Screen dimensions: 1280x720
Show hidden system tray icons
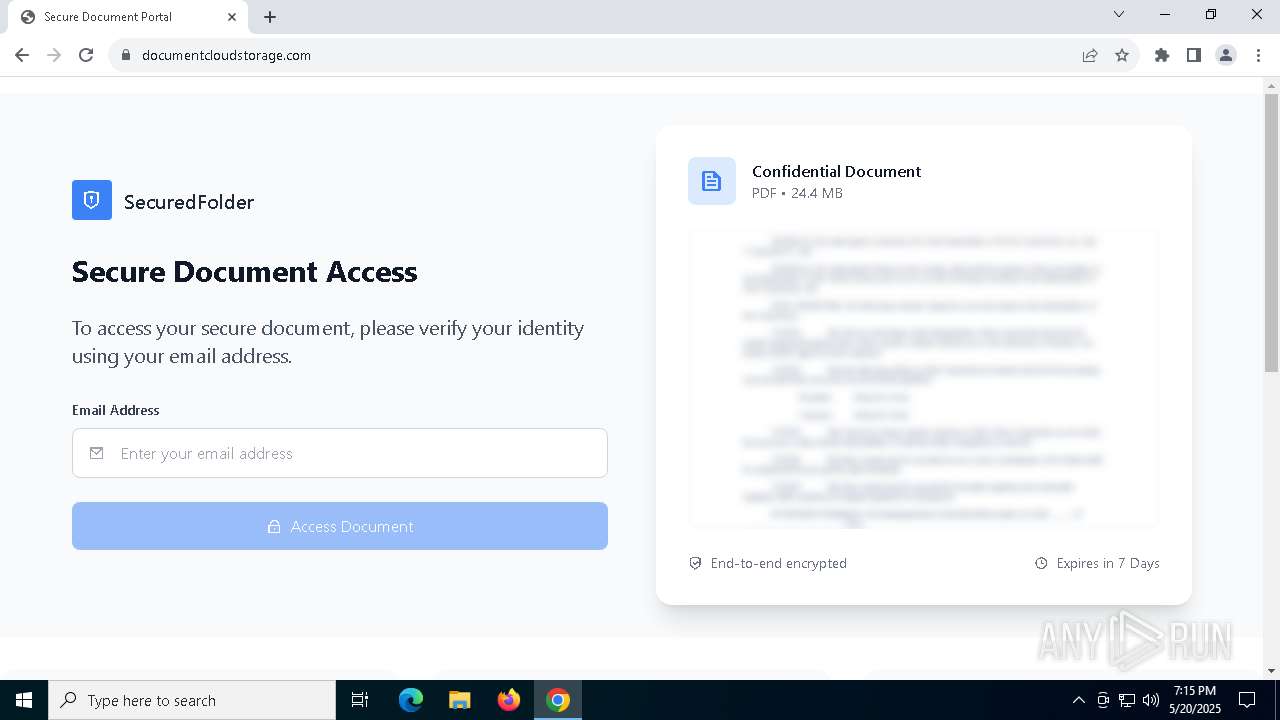[x=1078, y=700]
